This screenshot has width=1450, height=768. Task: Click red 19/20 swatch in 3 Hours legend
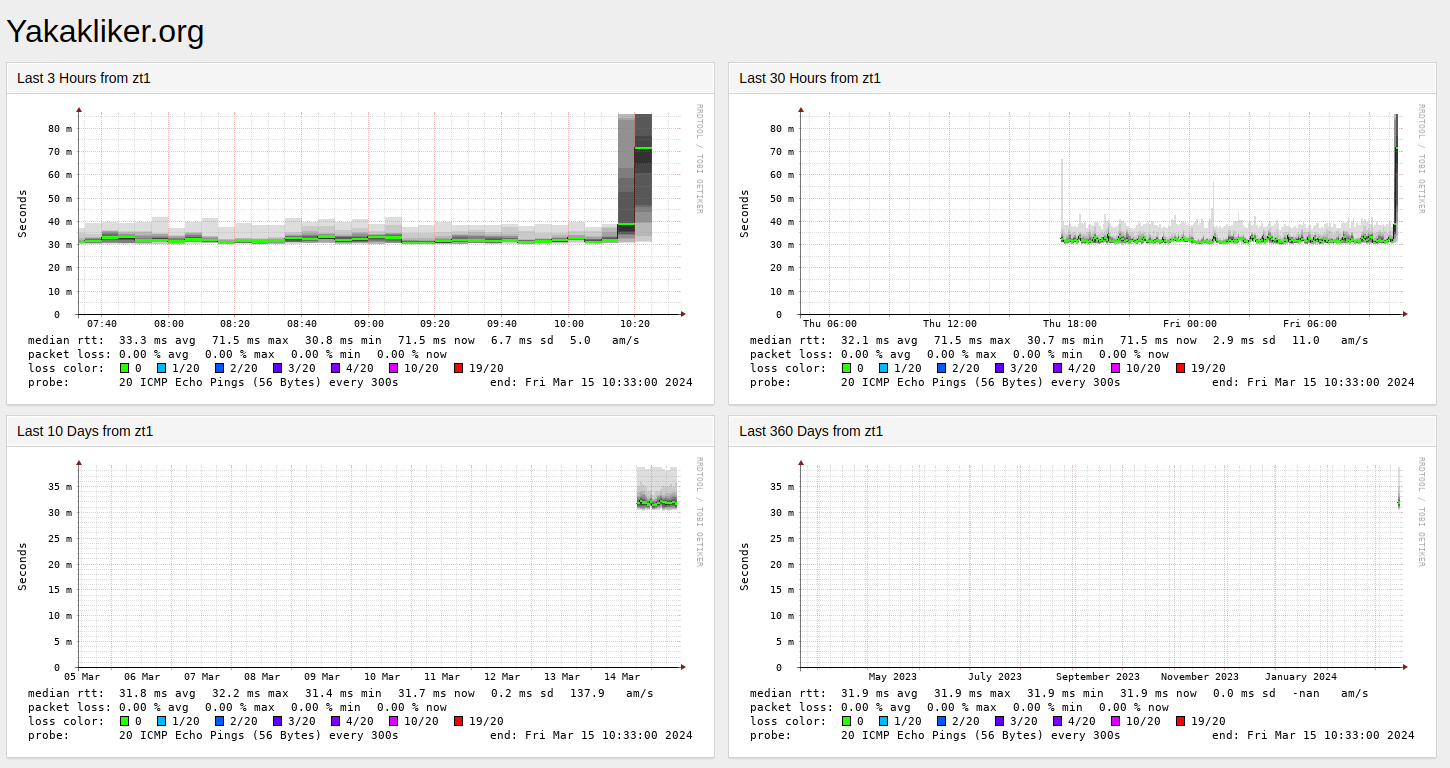pos(459,368)
